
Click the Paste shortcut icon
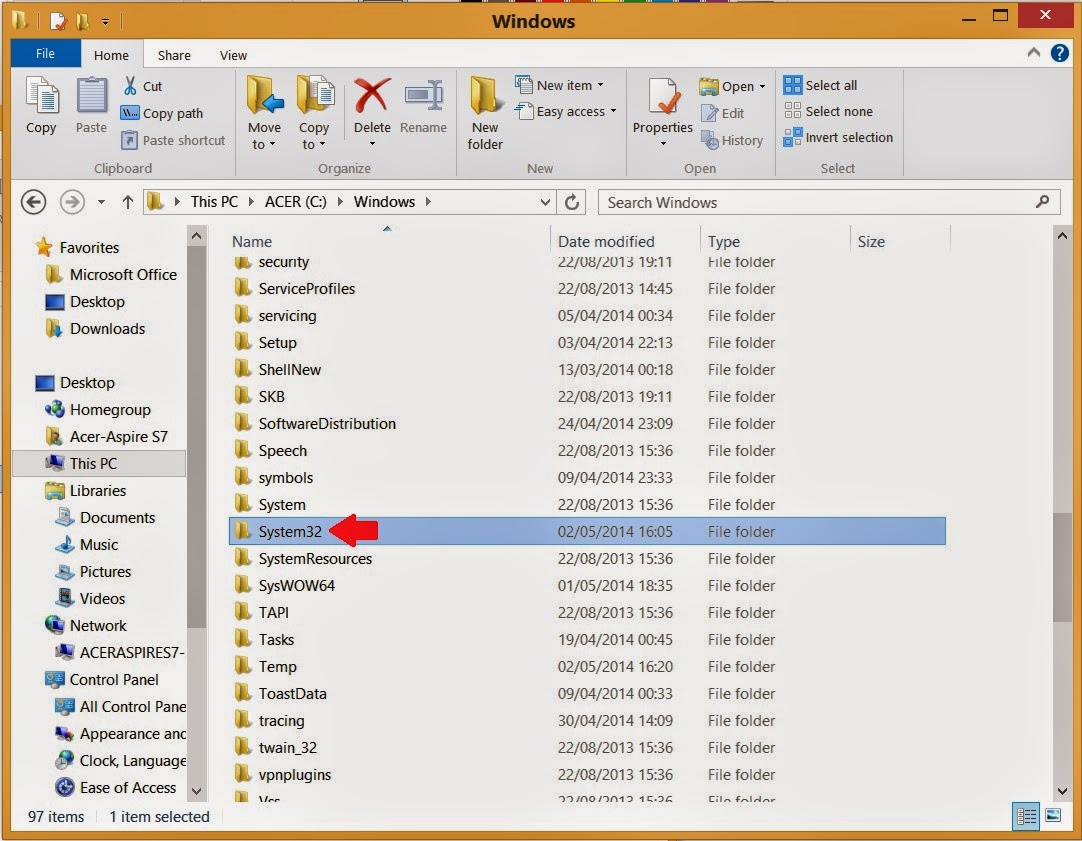pyautogui.click(x=130, y=140)
